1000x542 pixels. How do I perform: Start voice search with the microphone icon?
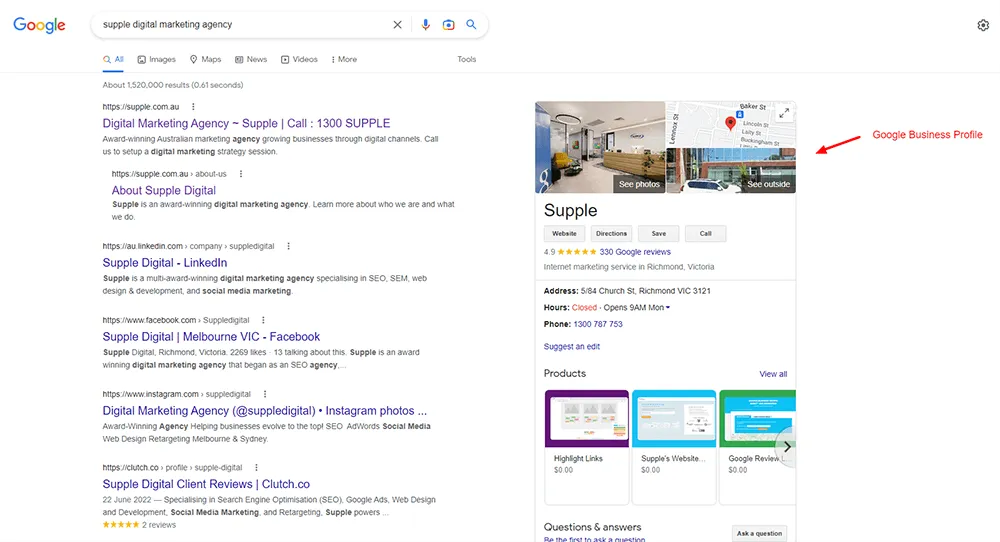(425, 25)
